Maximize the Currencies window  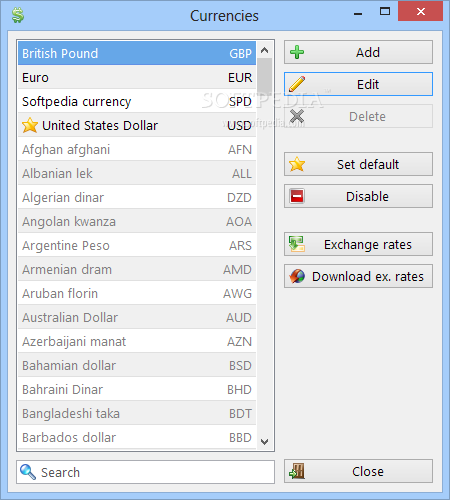(385, 12)
